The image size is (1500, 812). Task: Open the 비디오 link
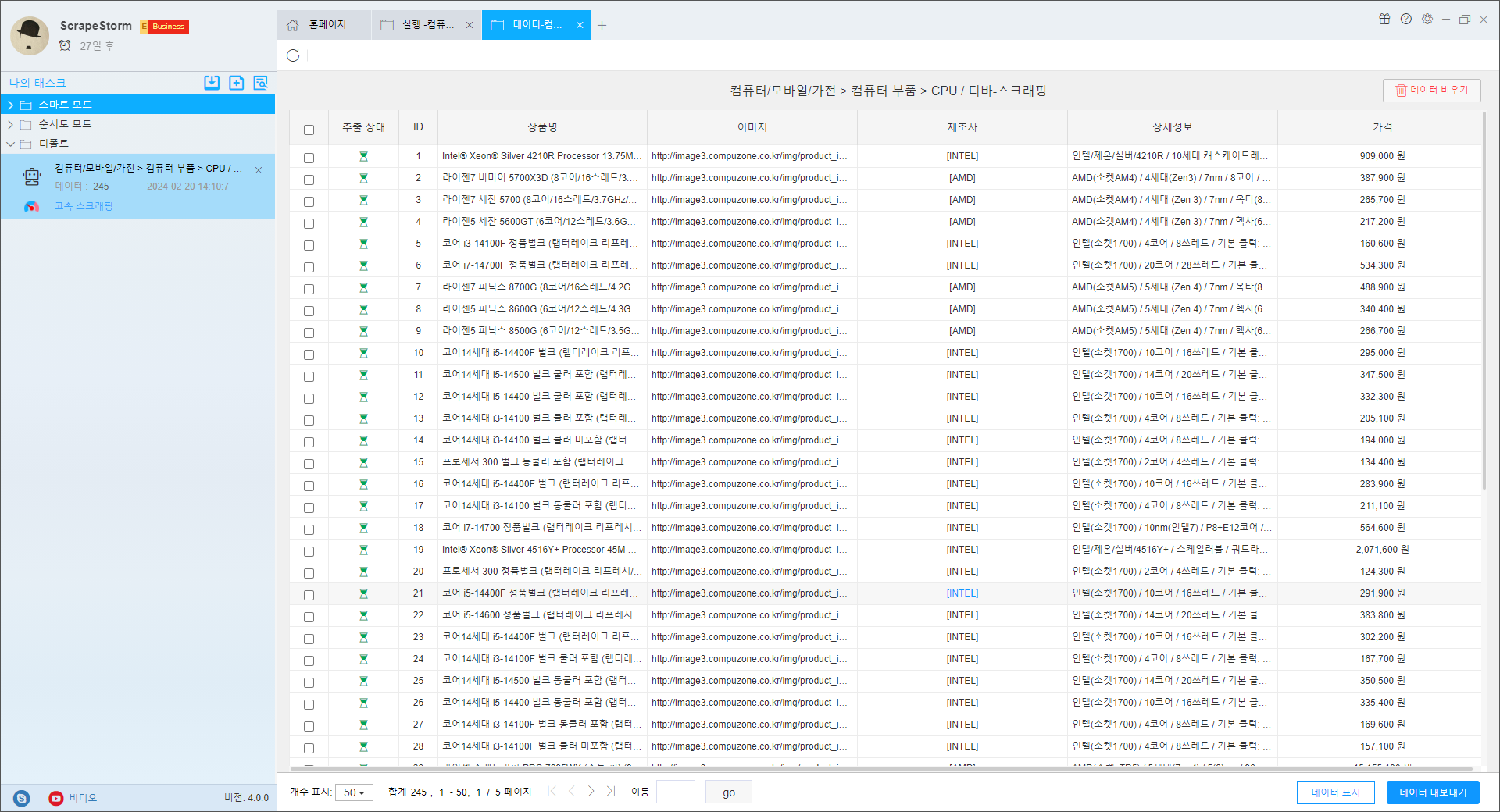click(x=83, y=798)
